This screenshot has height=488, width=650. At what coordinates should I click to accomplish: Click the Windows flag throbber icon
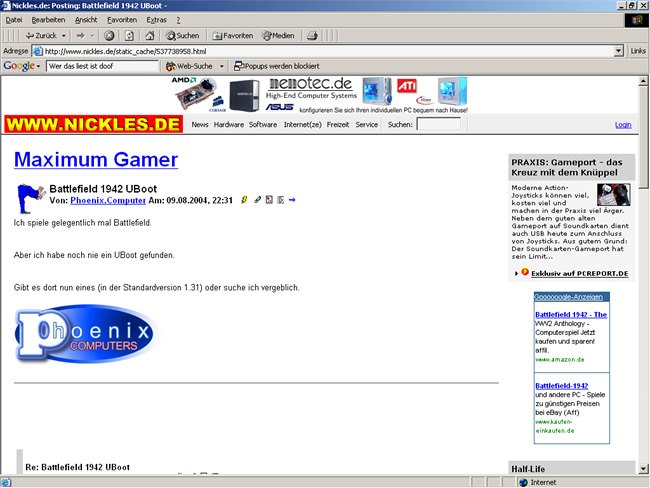point(636,20)
